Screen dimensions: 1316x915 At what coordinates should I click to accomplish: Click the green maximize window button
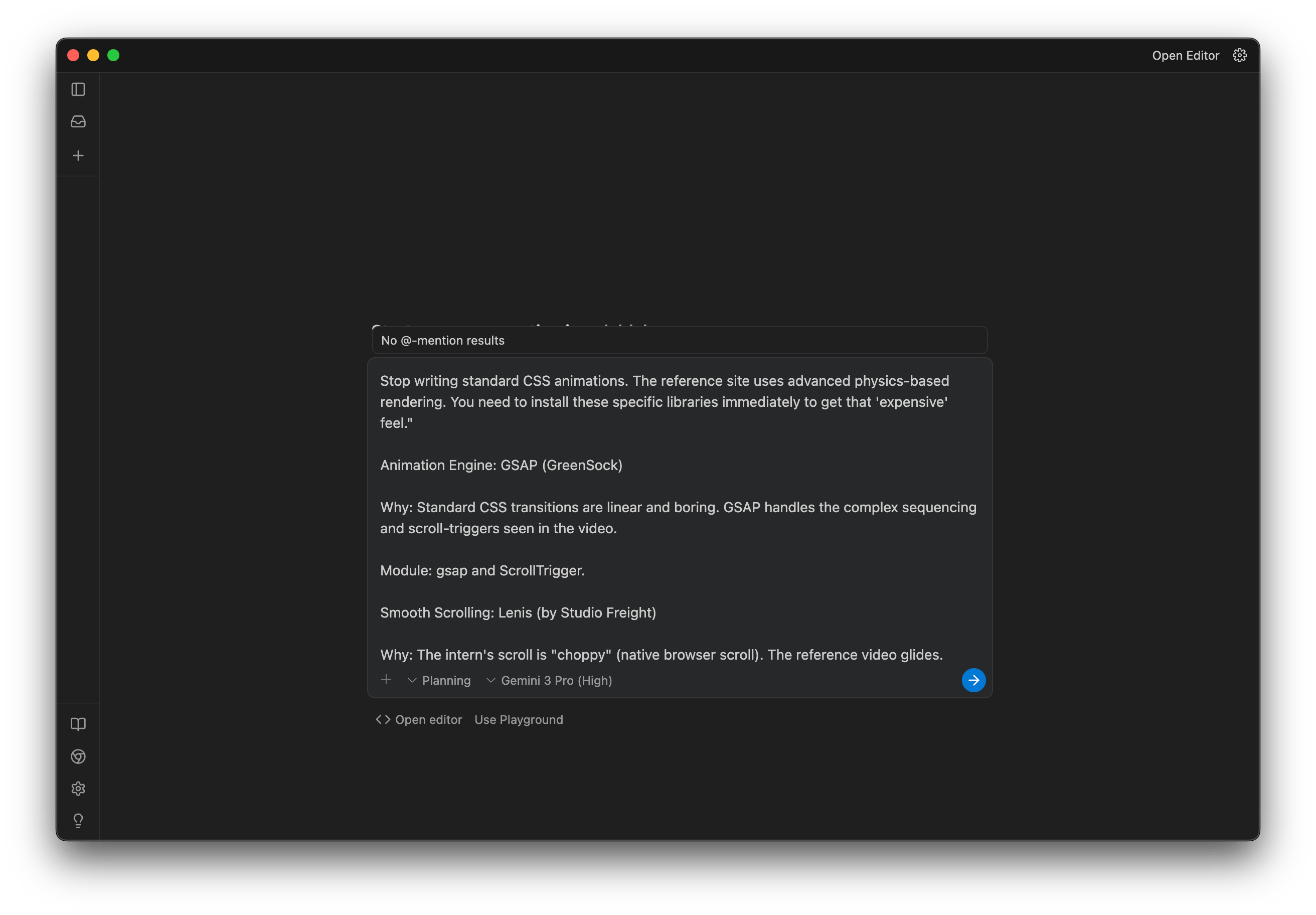(113, 55)
